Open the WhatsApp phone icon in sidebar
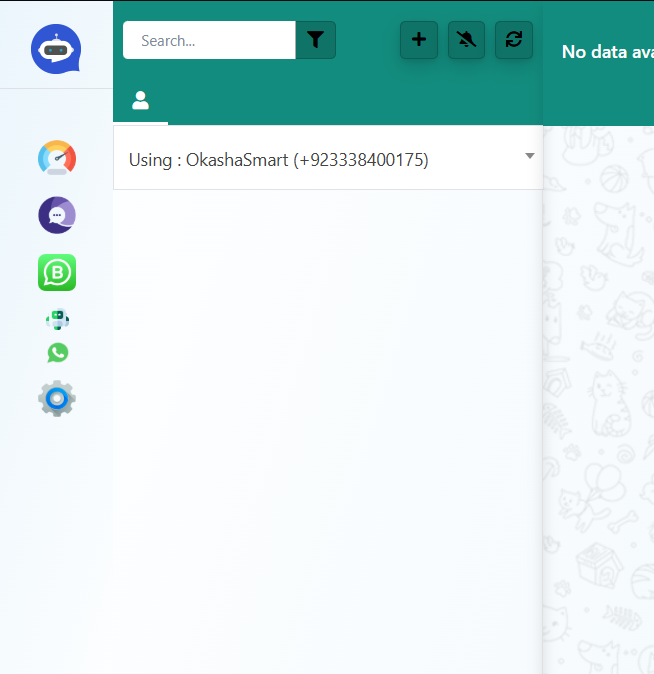Image resolution: width=654 pixels, height=674 pixels. pyautogui.click(x=58, y=353)
